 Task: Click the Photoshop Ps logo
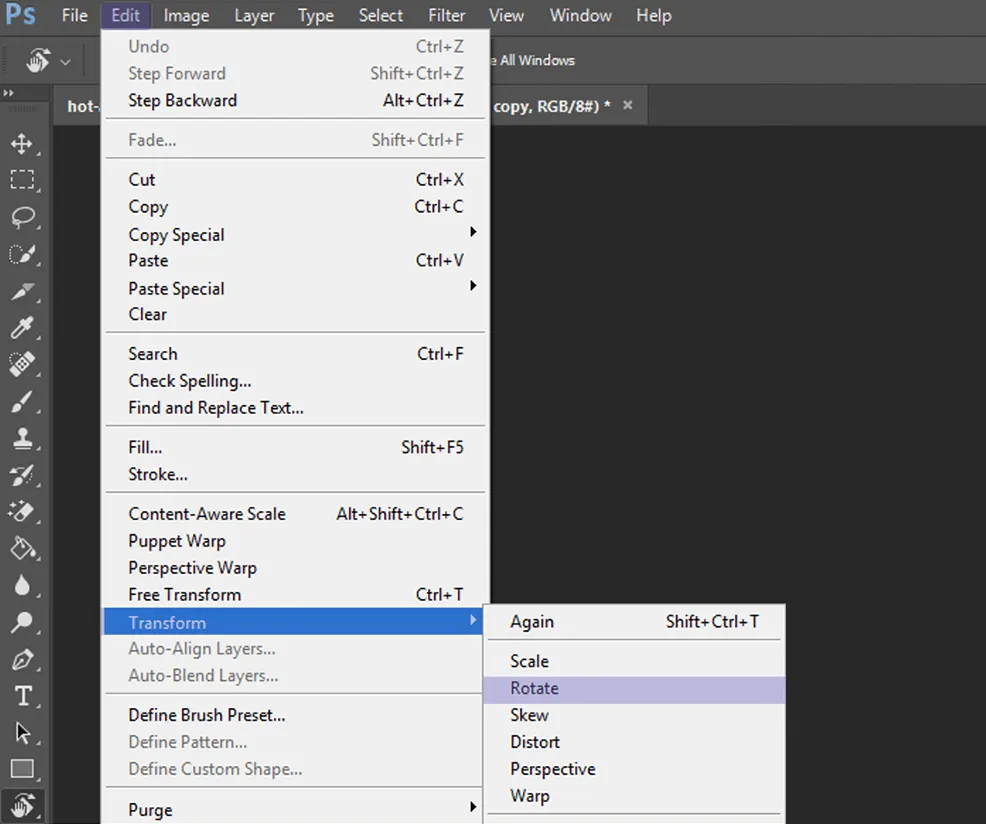point(20,14)
